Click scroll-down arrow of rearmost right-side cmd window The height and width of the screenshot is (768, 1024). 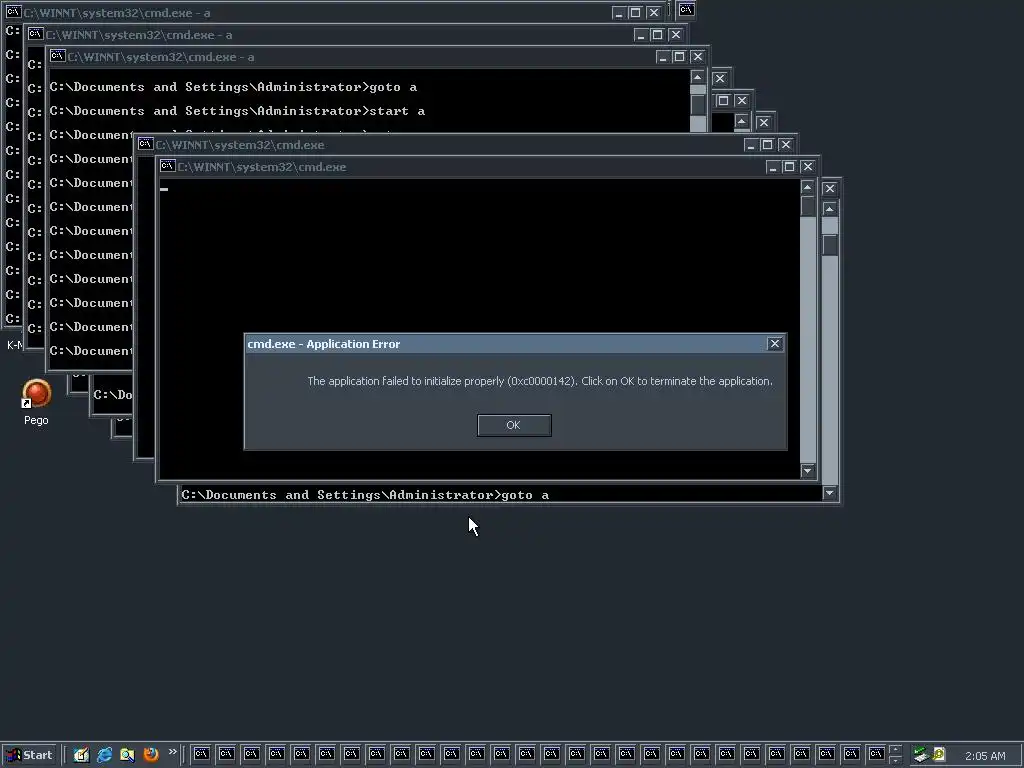pos(830,493)
